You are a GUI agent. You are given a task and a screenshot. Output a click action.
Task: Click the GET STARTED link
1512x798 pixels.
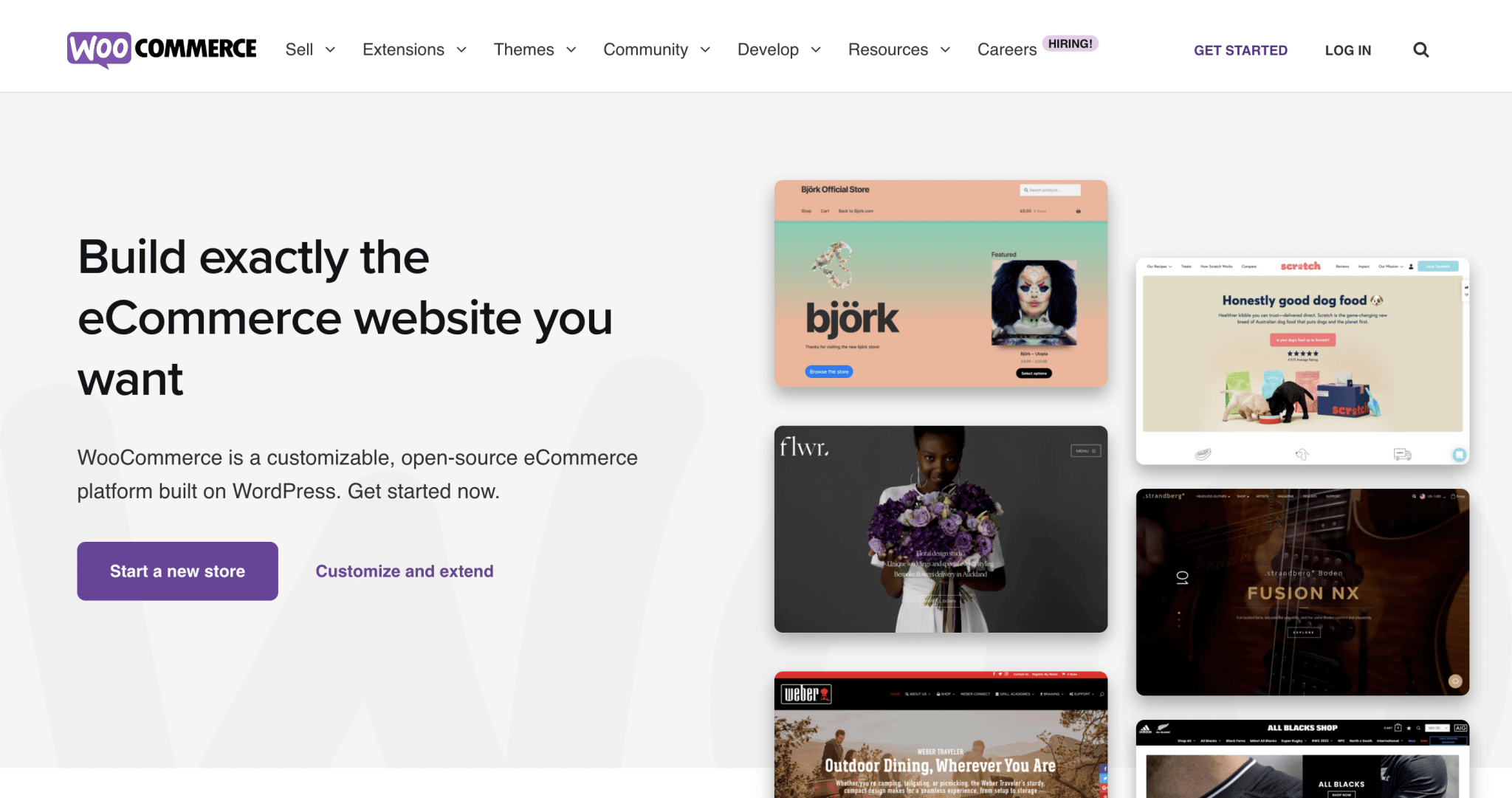coord(1240,50)
